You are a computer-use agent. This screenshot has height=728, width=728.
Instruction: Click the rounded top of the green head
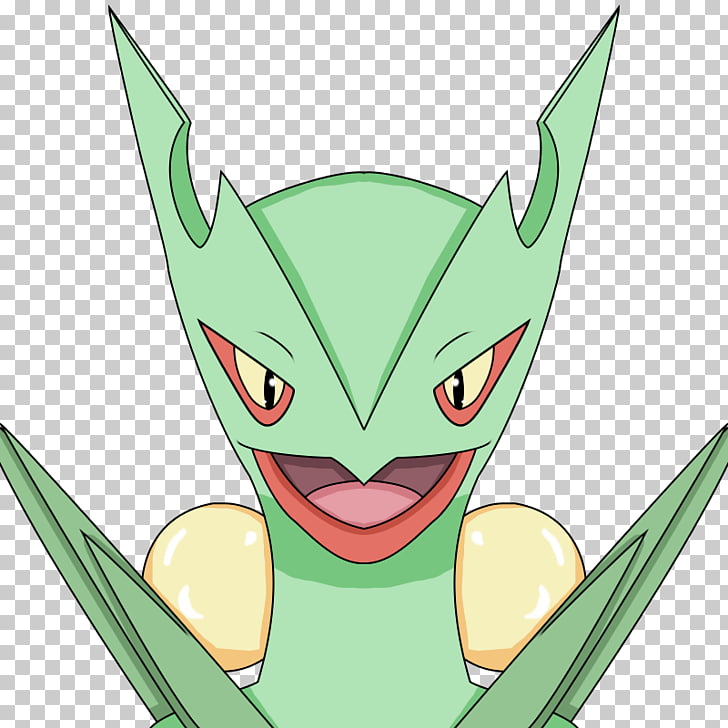pos(363,200)
